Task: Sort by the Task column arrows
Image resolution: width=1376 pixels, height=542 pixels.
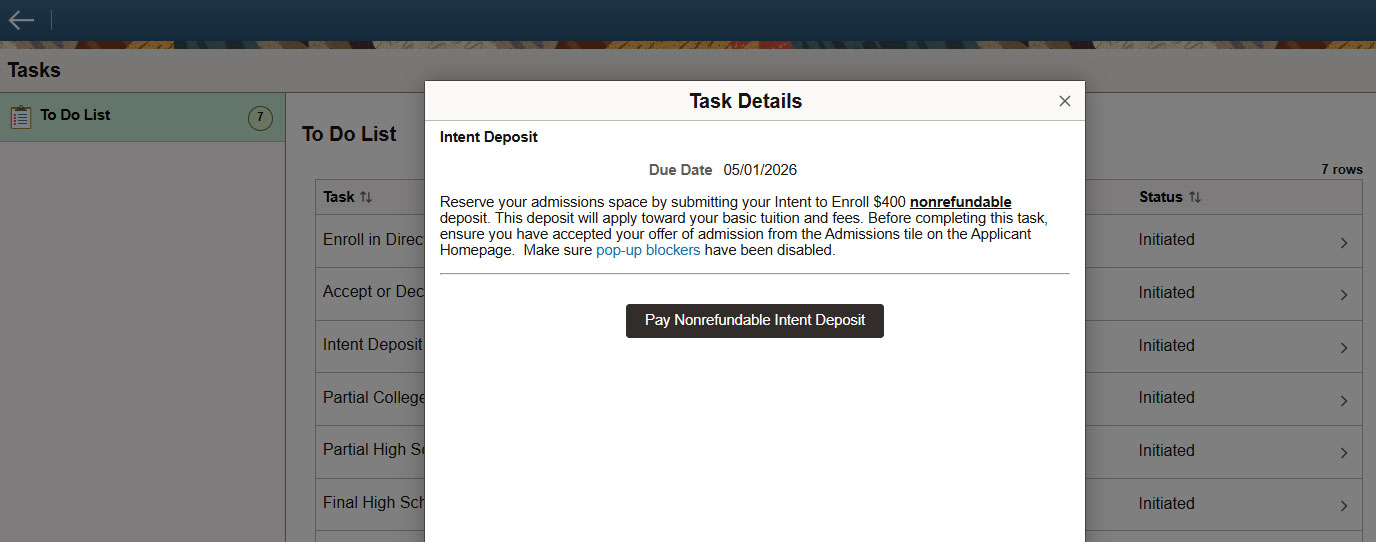Action: [x=366, y=197]
